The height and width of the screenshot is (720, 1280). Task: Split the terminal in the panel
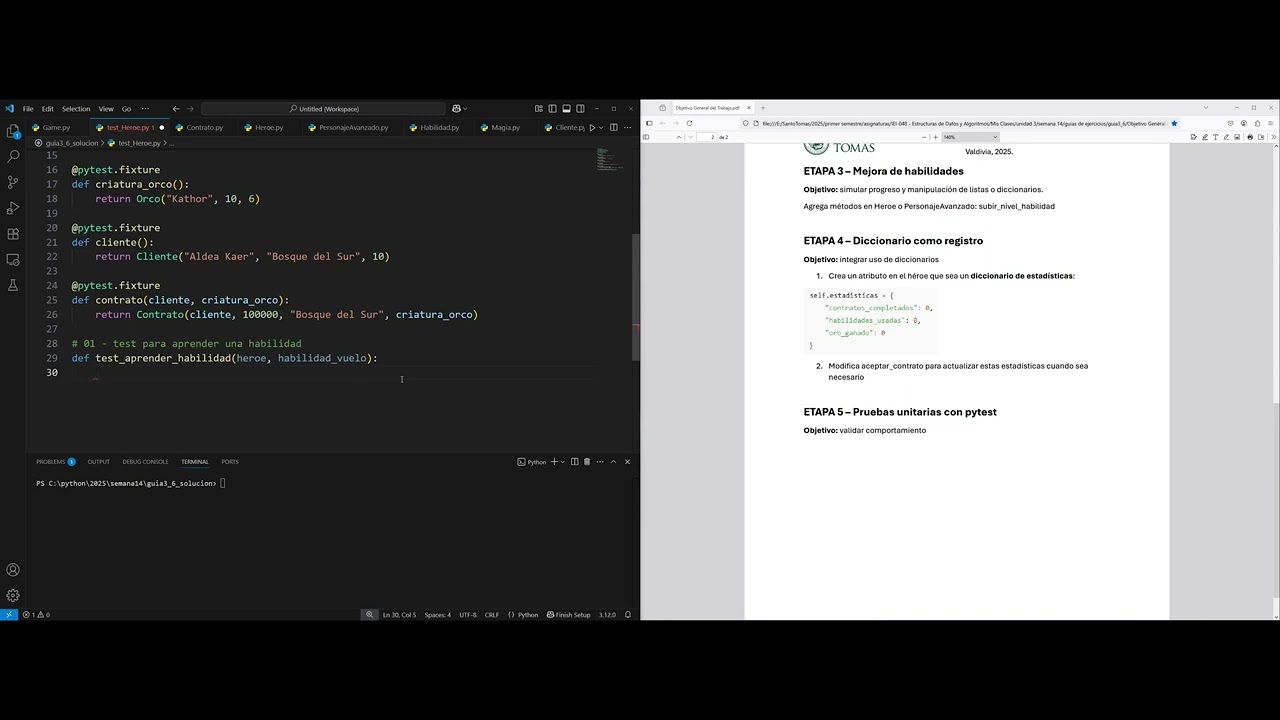[574, 462]
